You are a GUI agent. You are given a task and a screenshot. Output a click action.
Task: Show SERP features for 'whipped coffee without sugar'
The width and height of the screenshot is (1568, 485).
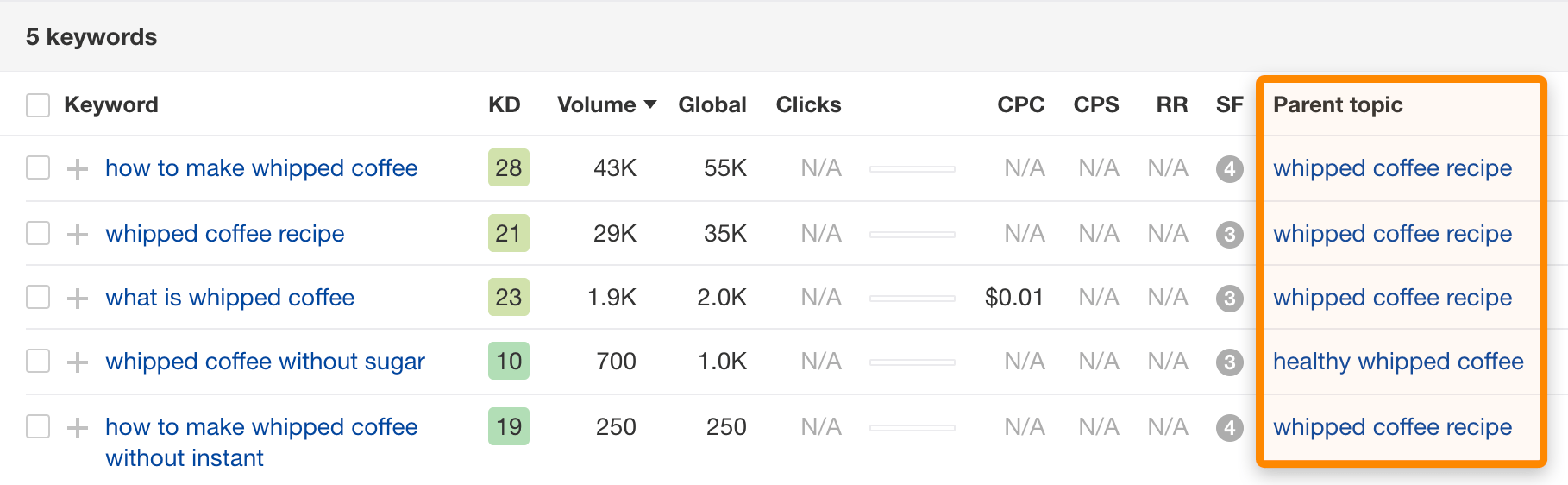coord(1229,362)
